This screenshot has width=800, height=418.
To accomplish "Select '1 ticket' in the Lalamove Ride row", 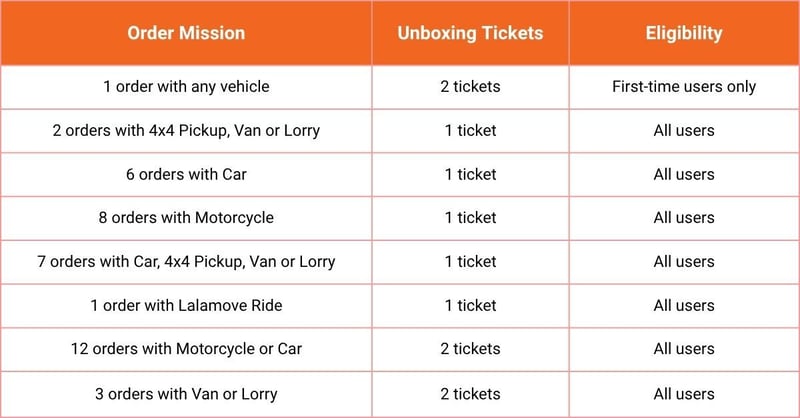I will [470, 306].
